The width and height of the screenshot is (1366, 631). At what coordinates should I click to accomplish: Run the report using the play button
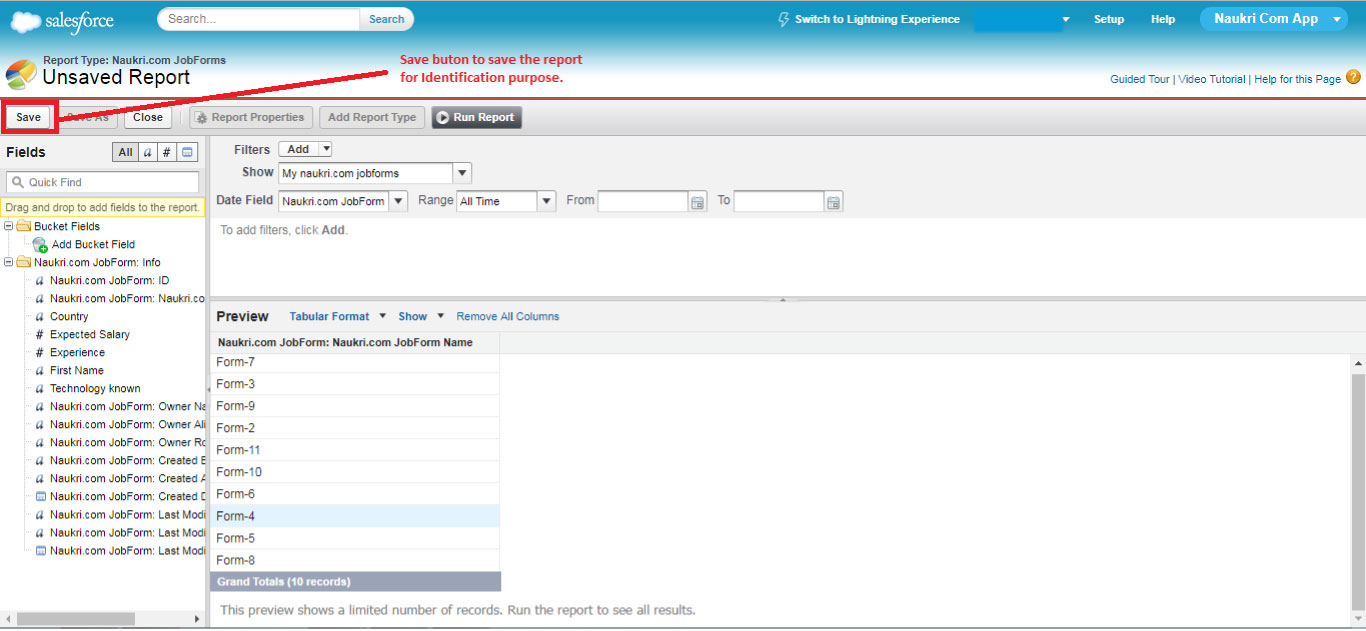[x=441, y=117]
